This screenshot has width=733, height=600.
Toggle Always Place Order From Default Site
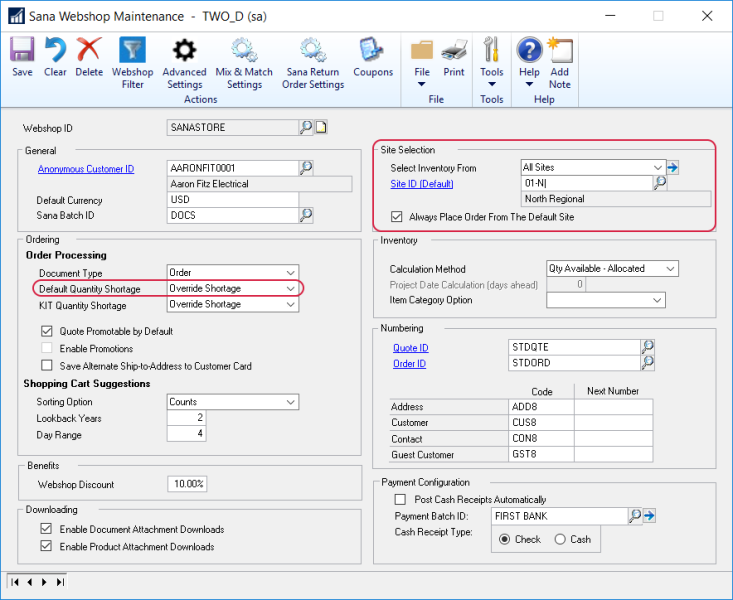coord(396,217)
